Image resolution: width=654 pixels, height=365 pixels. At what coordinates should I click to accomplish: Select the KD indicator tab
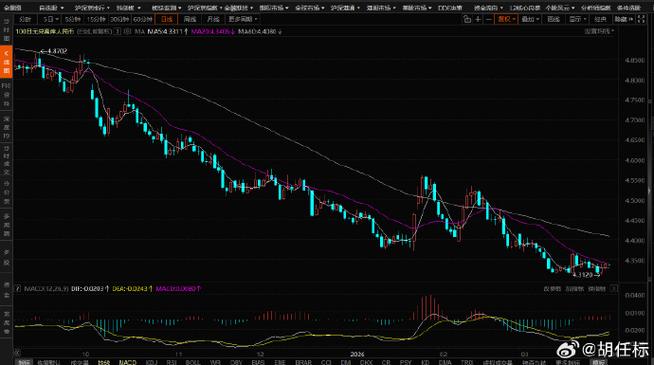425,362
